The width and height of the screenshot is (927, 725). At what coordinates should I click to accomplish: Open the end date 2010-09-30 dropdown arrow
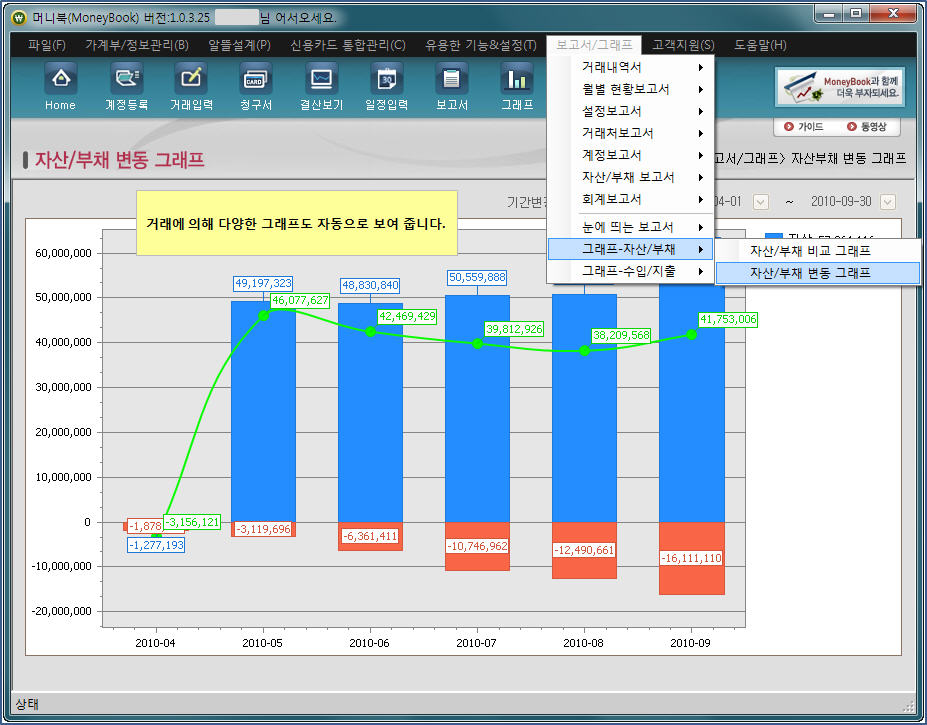point(887,202)
